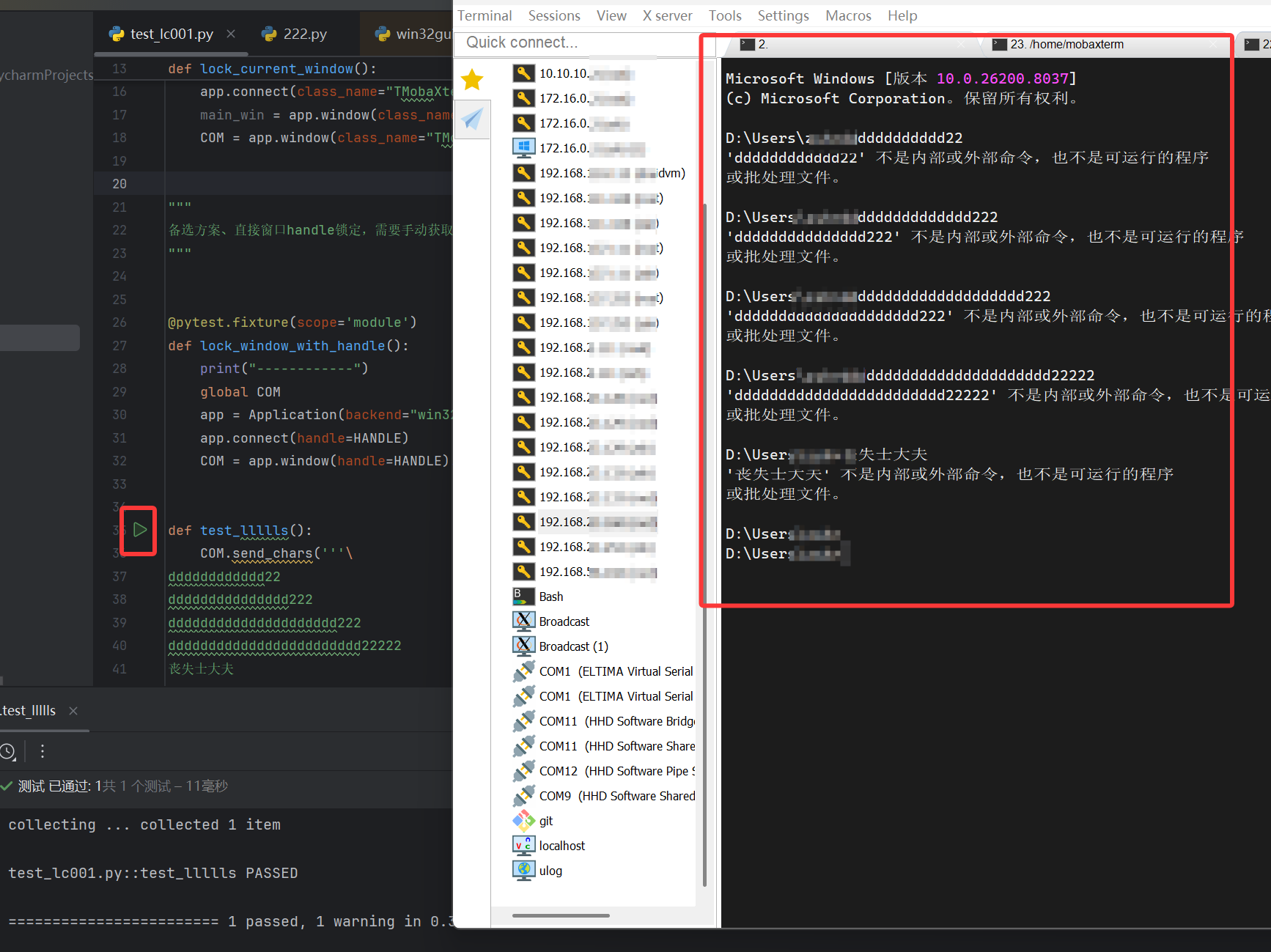
Task: Click the 'global COM' code line
Action: [x=240, y=392]
